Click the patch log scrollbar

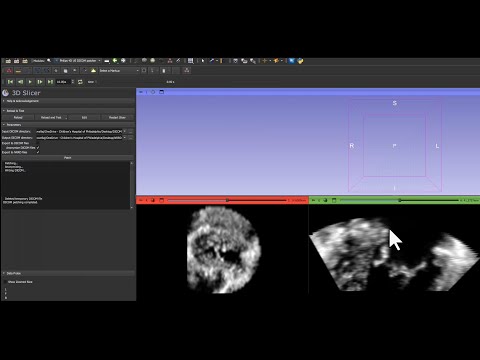(132, 185)
